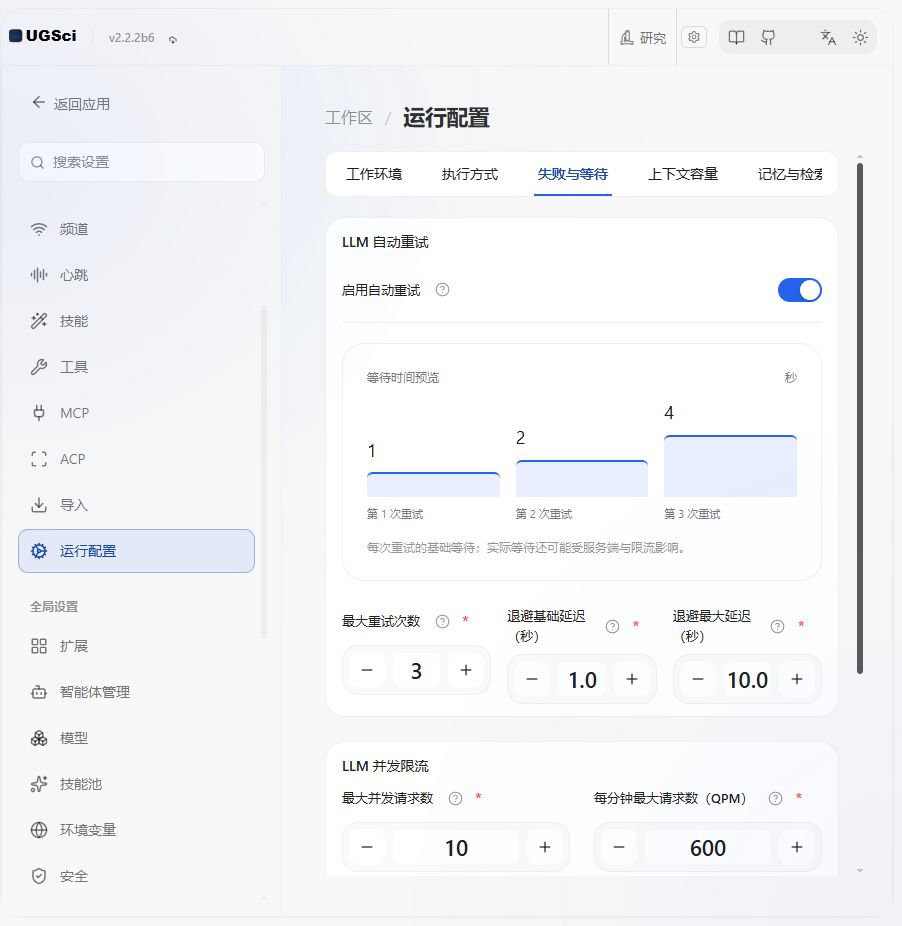The width and height of the screenshot is (902, 926).
Task: Decrease 退避基础延迟 with minus button
Action: coord(532,679)
